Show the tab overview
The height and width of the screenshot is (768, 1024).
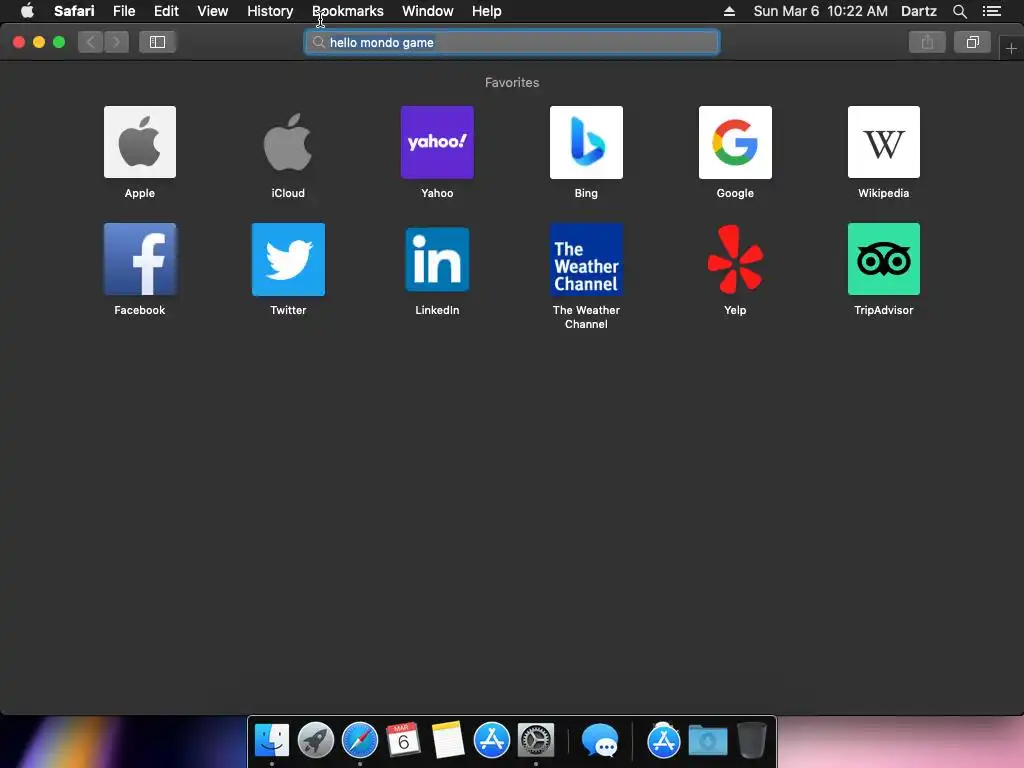click(972, 42)
